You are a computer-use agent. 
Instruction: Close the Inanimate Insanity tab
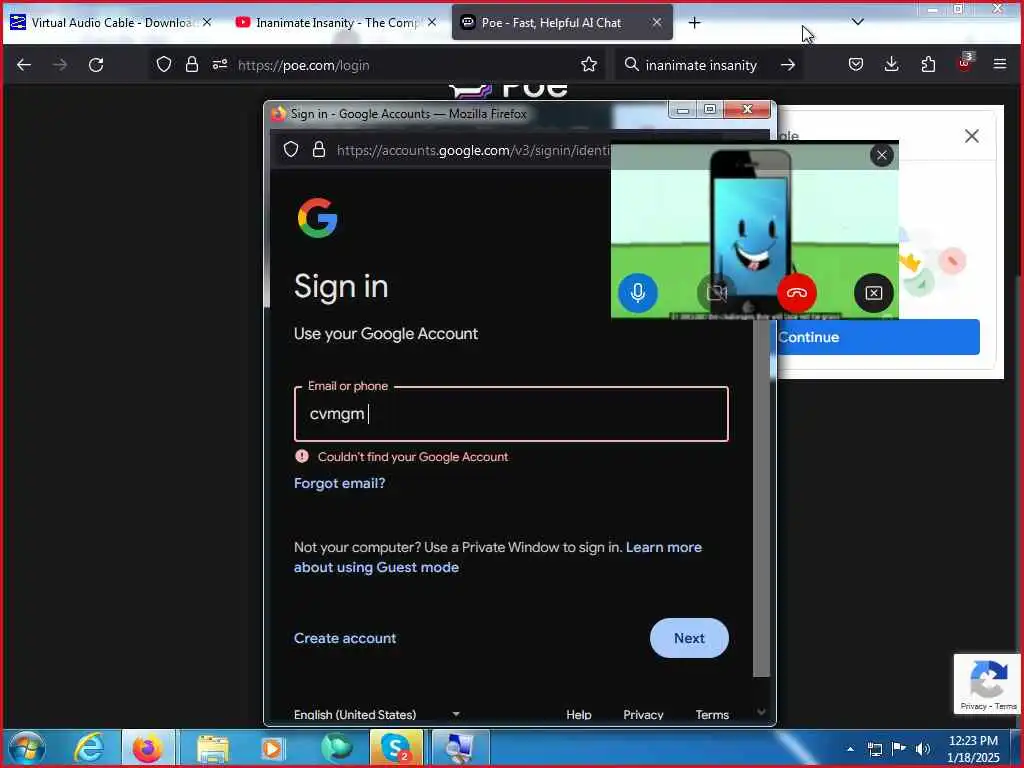(432, 22)
